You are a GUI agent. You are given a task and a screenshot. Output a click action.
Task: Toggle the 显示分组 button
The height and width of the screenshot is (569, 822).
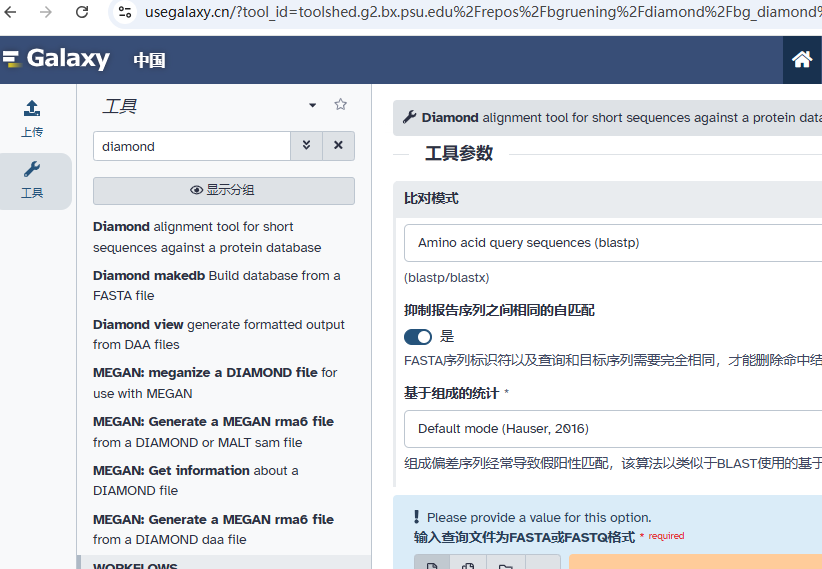pyautogui.click(x=224, y=190)
